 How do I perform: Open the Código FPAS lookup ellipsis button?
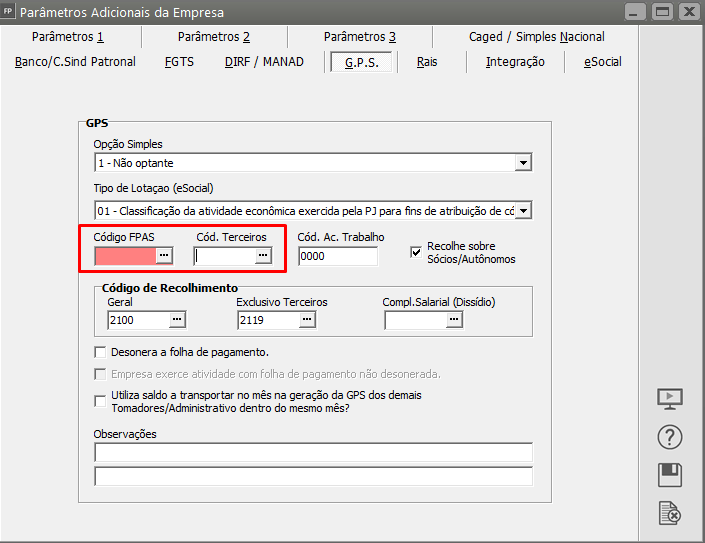point(165,256)
